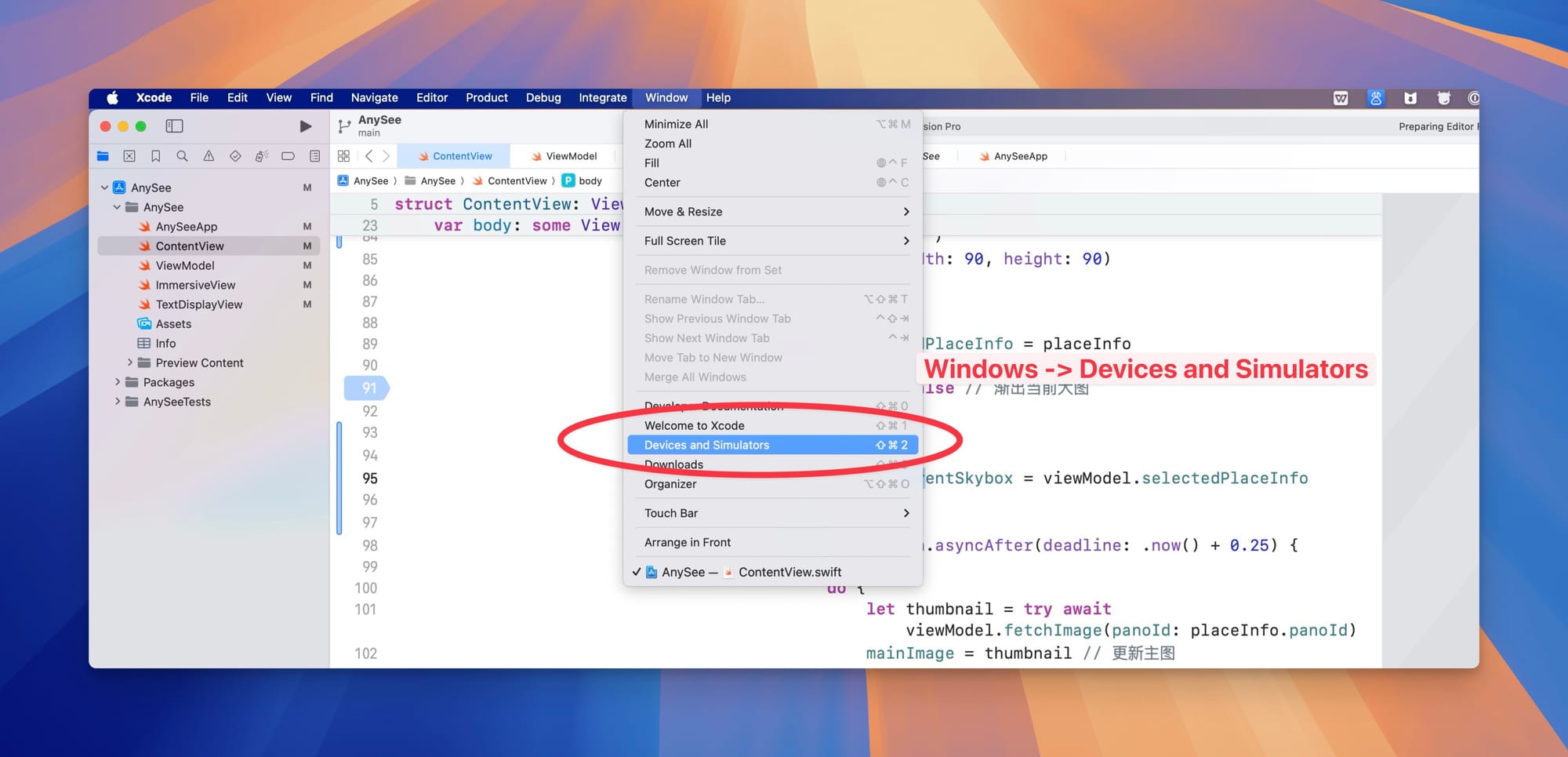Viewport: 1568px width, 757px height.
Task: Click line 91 breakpoint marker
Action: point(368,388)
